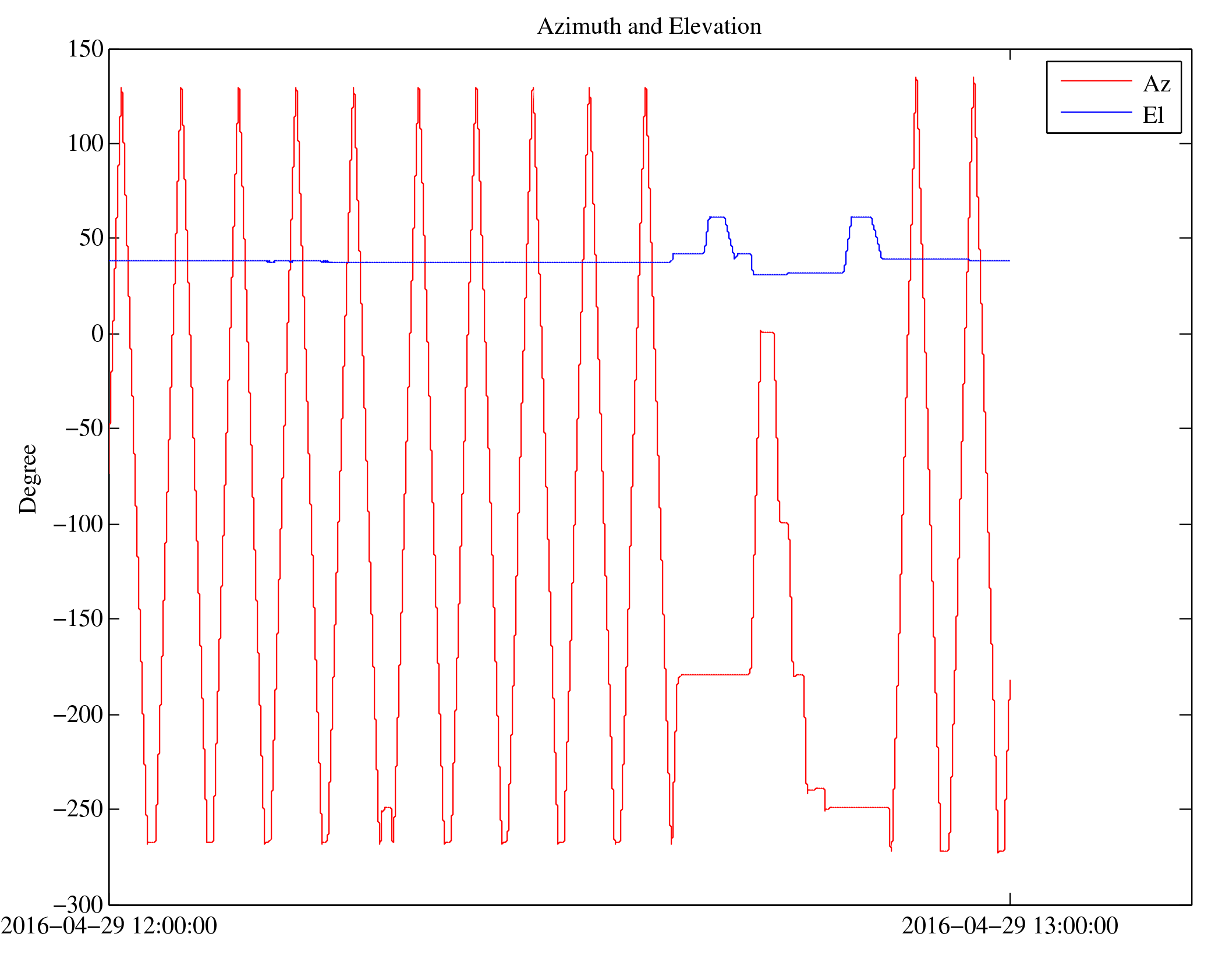Click the -300 y-axis tick label
The width and height of the screenshot is (1208, 980).
coord(78,905)
